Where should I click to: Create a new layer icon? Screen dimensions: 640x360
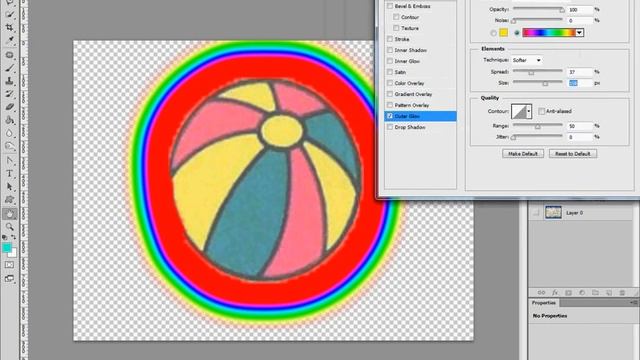click(609, 293)
